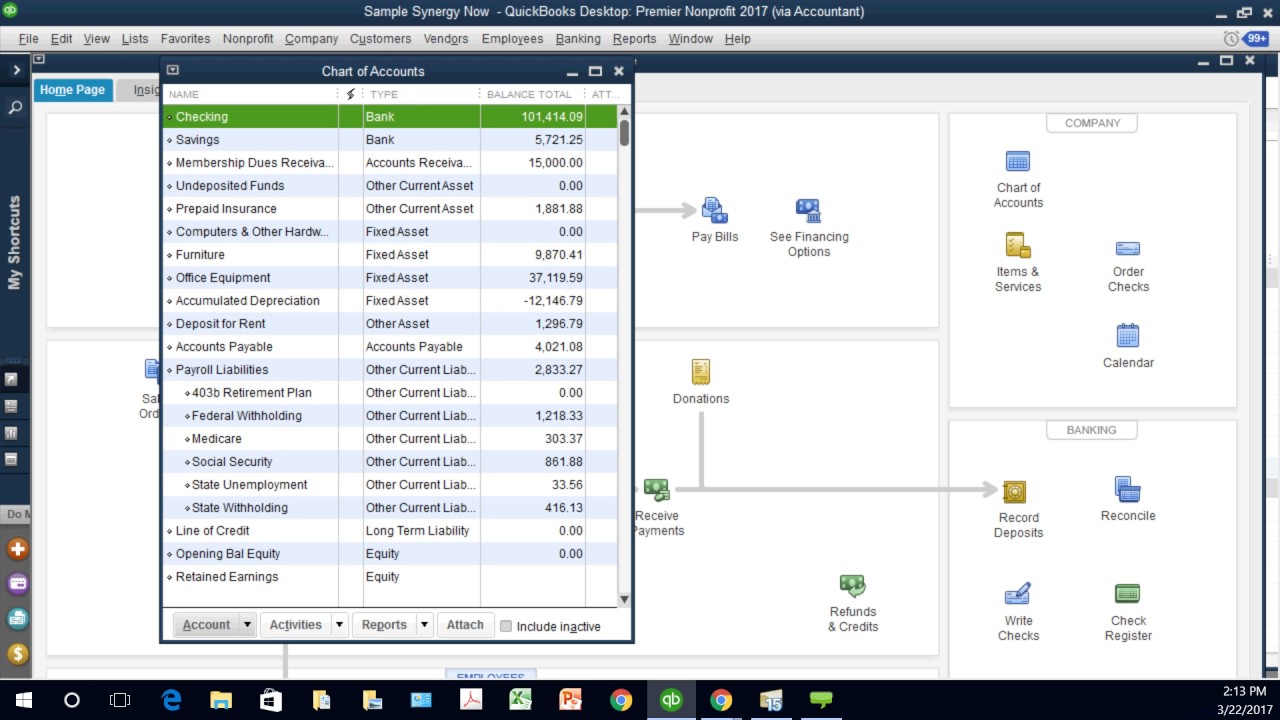Click the Pay Bills icon
Image resolution: width=1280 pixels, height=720 pixels.
click(x=714, y=210)
